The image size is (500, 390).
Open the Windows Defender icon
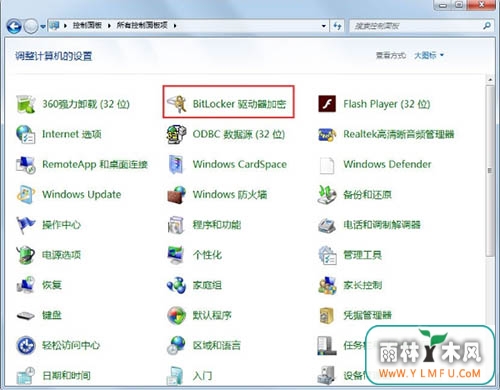327,165
